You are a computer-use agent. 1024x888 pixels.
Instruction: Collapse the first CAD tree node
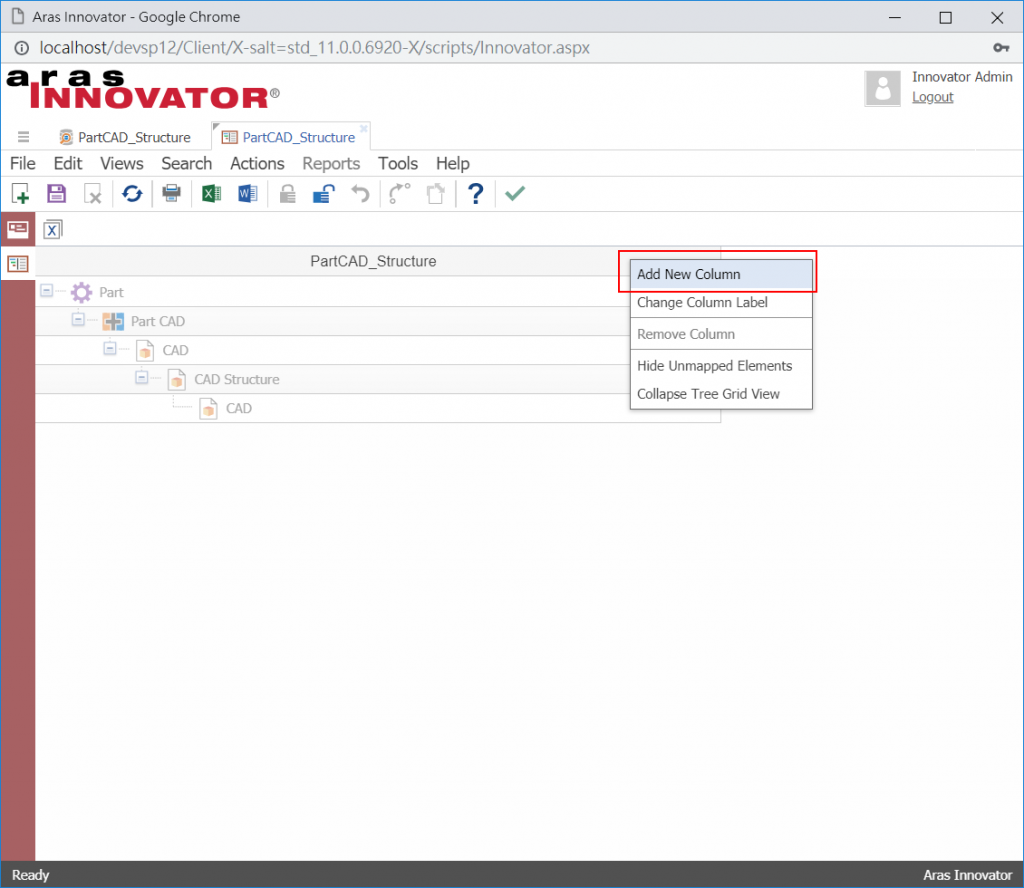(x=110, y=349)
